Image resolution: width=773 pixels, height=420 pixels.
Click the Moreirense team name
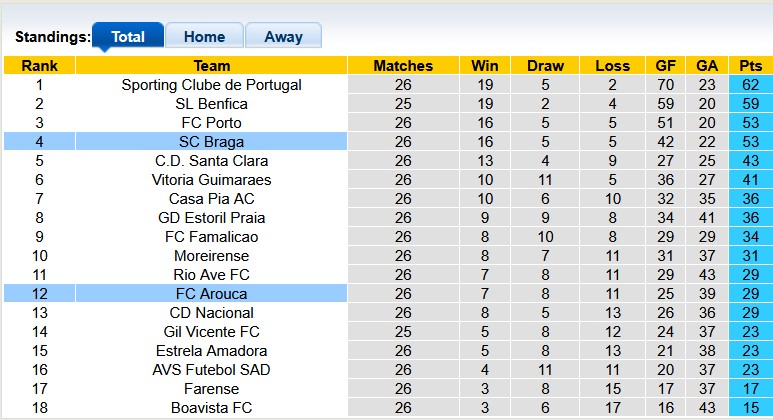click(x=211, y=256)
